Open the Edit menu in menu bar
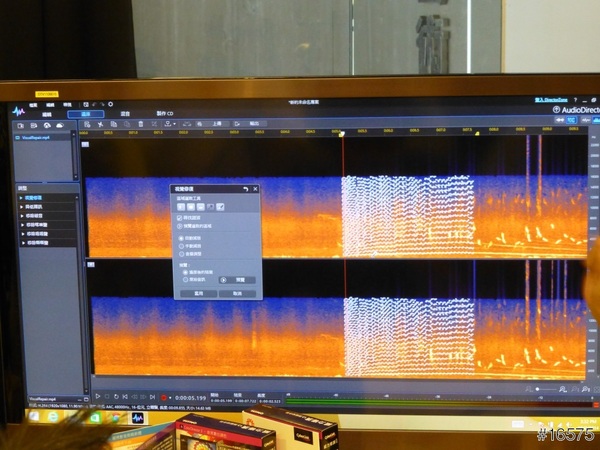600x450 pixels. point(51,105)
